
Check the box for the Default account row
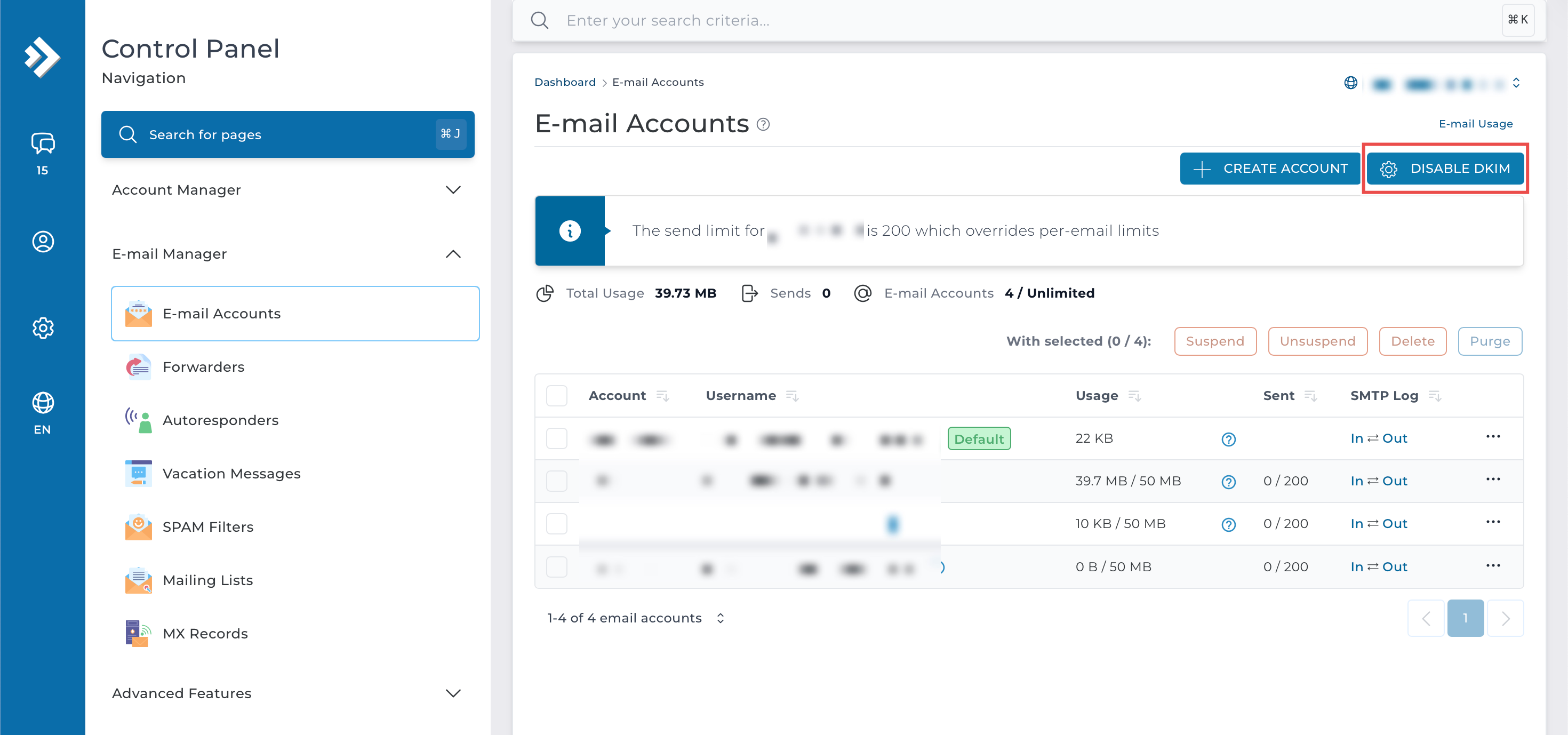coord(556,438)
